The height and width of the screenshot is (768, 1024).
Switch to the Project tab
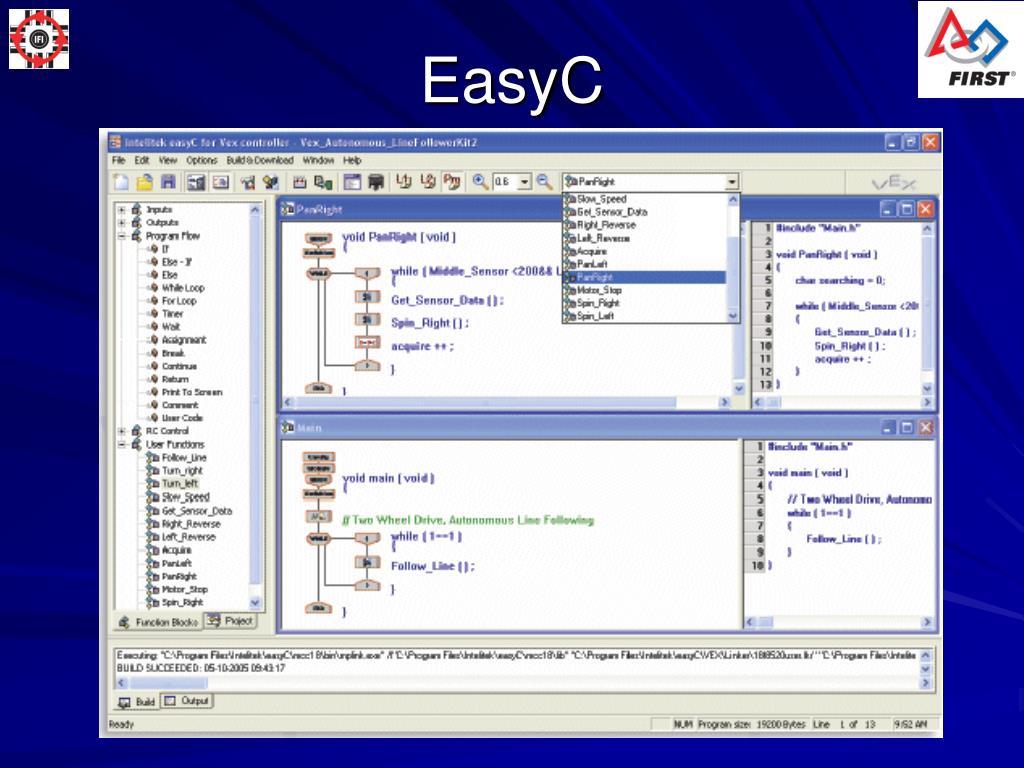pyautogui.click(x=231, y=621)
